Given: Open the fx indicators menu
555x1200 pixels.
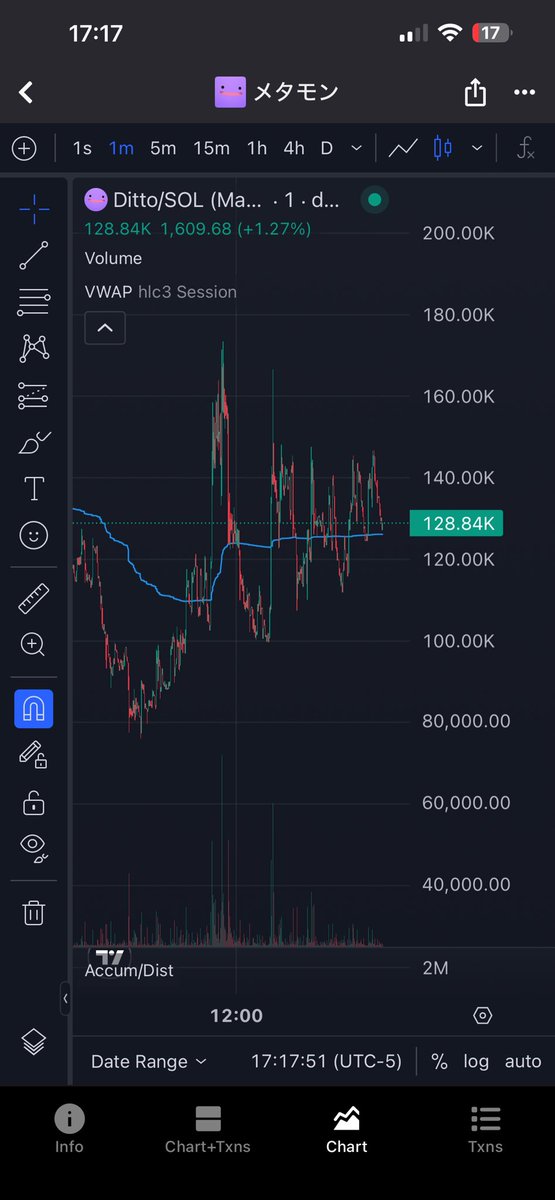Looking at the screenshot, I should coord(525,148).
